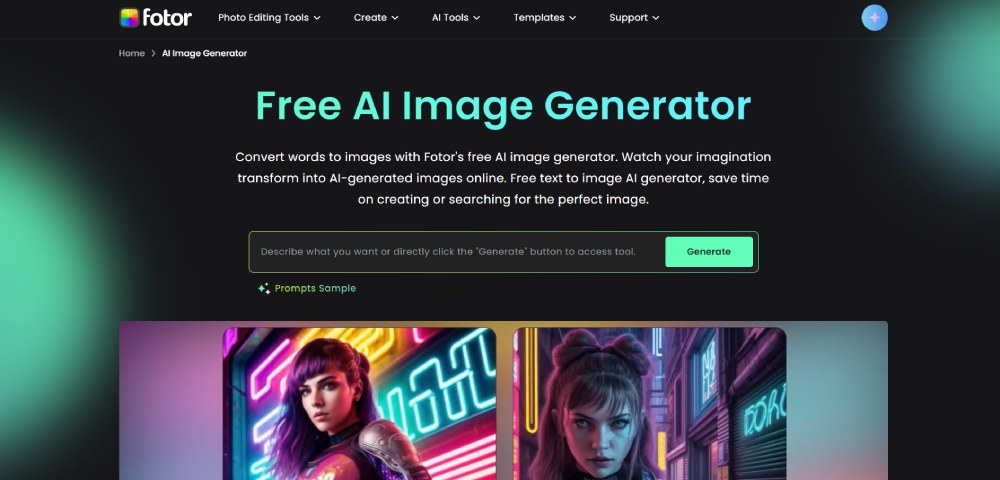Expand the Photo Editing Tools chevron
The width and height of the screenshot is (1000, 480).
point(317,18)
